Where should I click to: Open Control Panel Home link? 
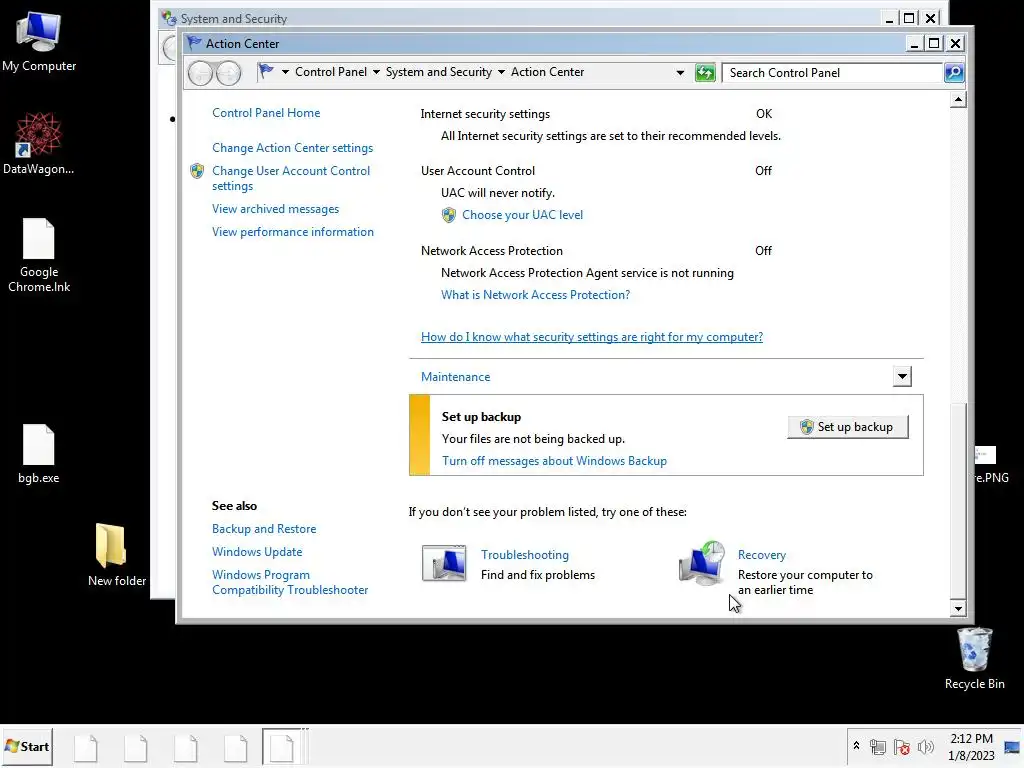[266, 113]
